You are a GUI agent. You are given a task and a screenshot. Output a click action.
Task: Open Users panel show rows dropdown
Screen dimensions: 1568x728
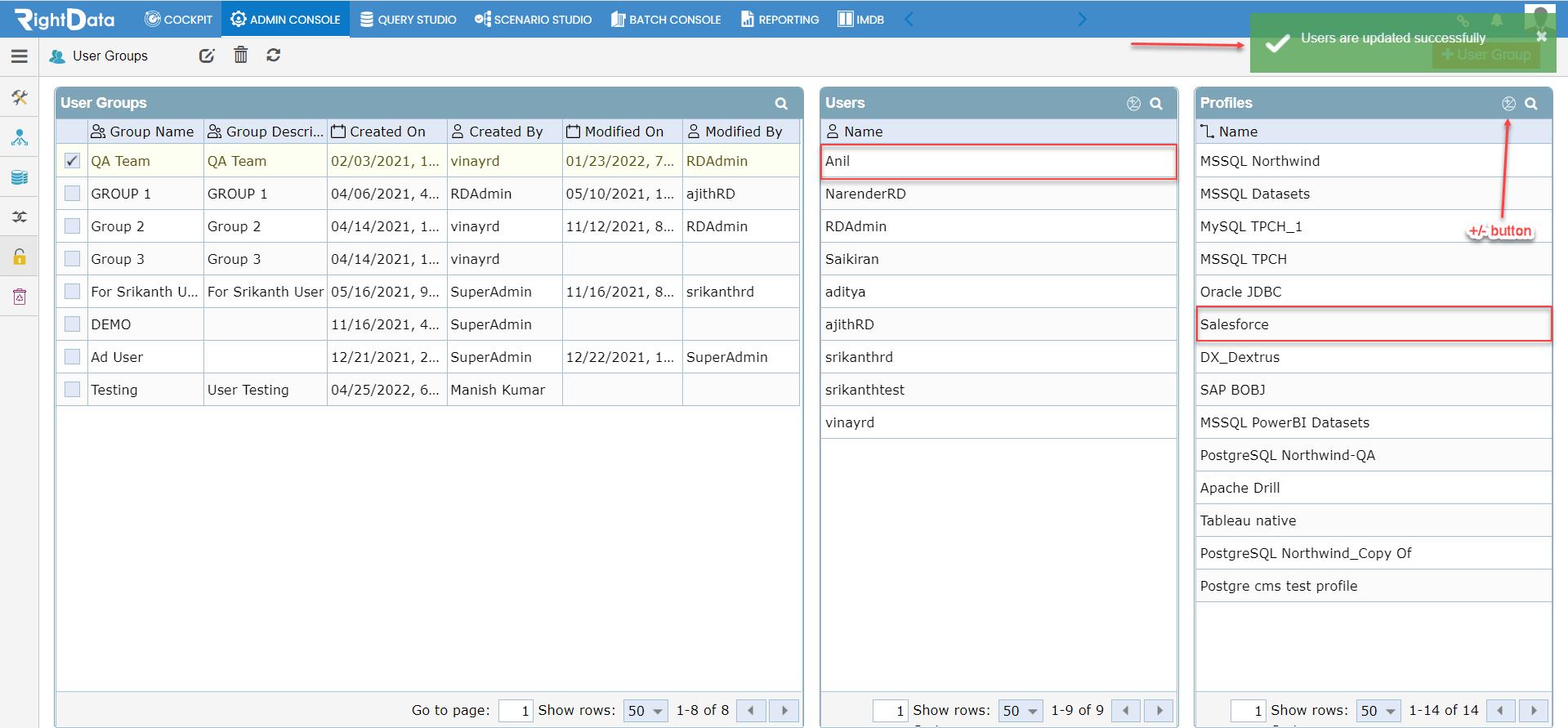[x=1021, y=711]
